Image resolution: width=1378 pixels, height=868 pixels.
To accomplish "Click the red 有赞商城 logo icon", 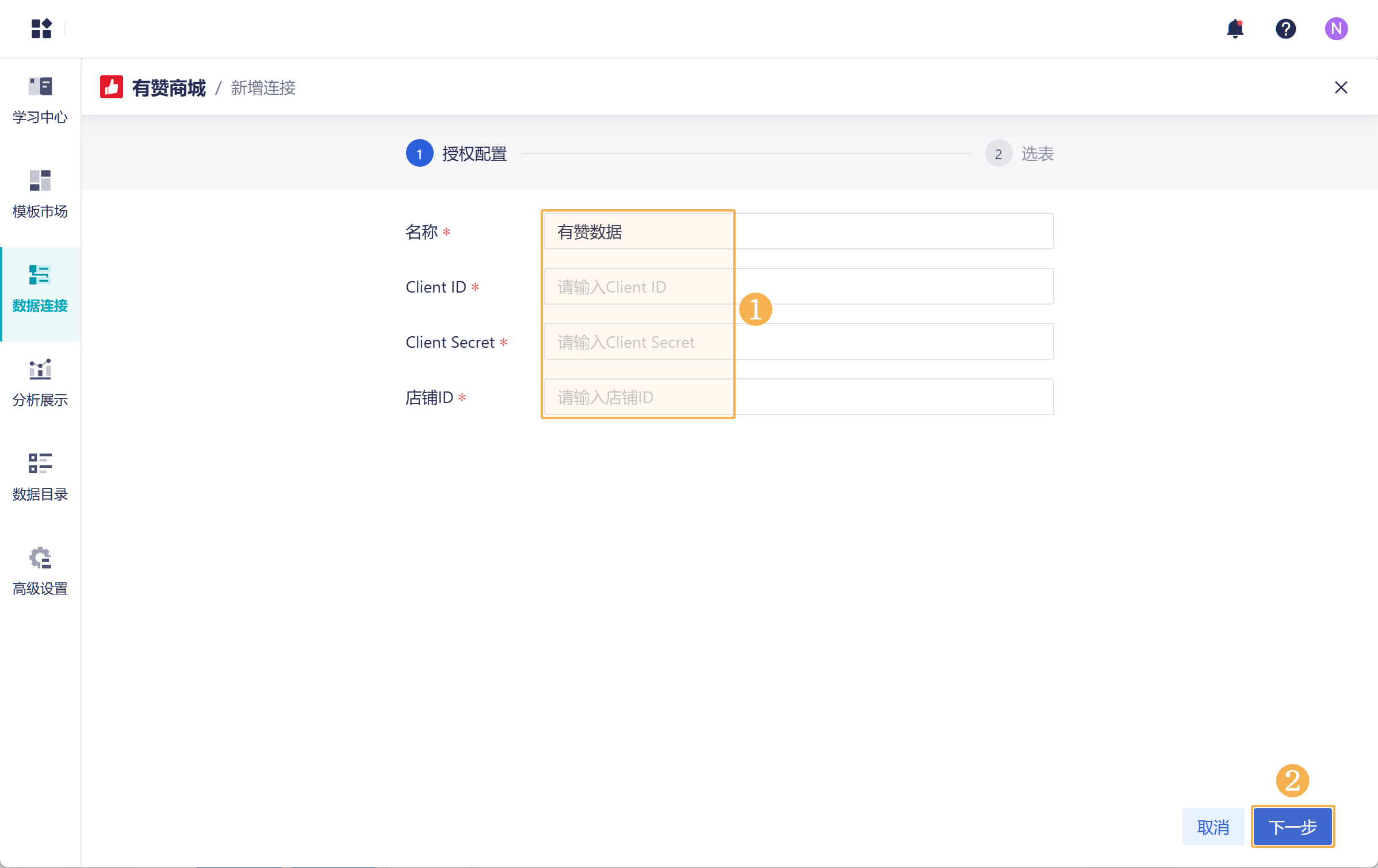I will 112,87.
